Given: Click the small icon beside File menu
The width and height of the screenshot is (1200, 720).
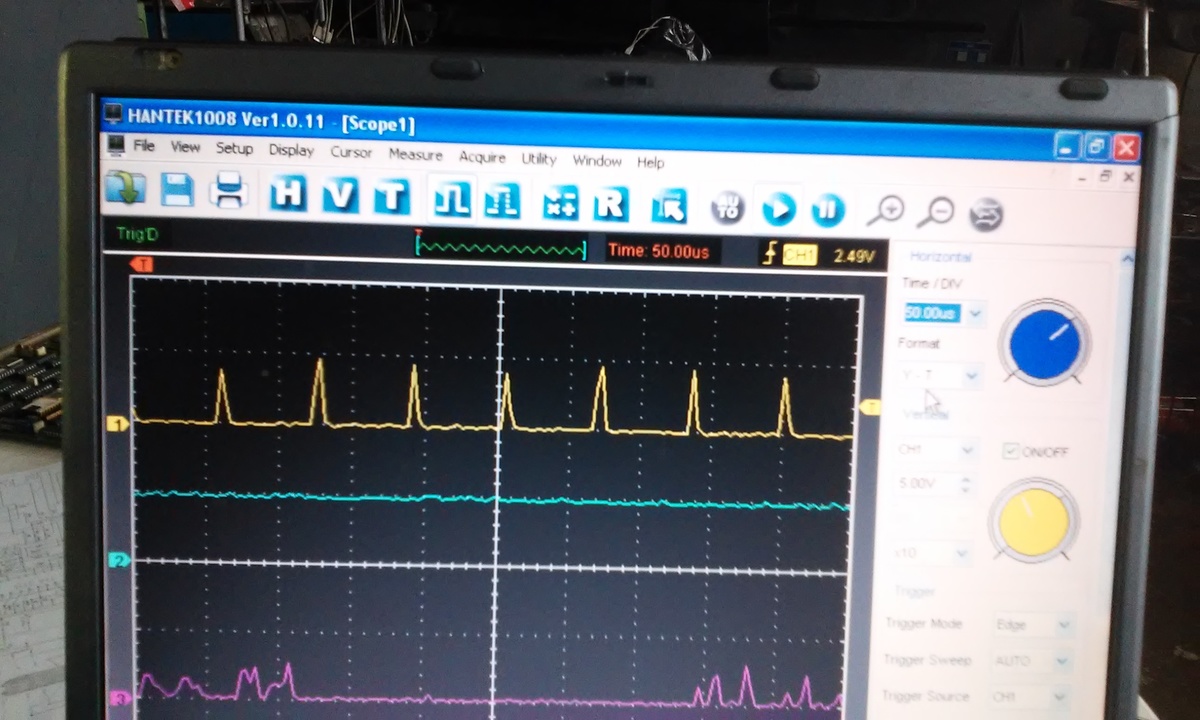Looking at the screenshot, I should (117, 146).
